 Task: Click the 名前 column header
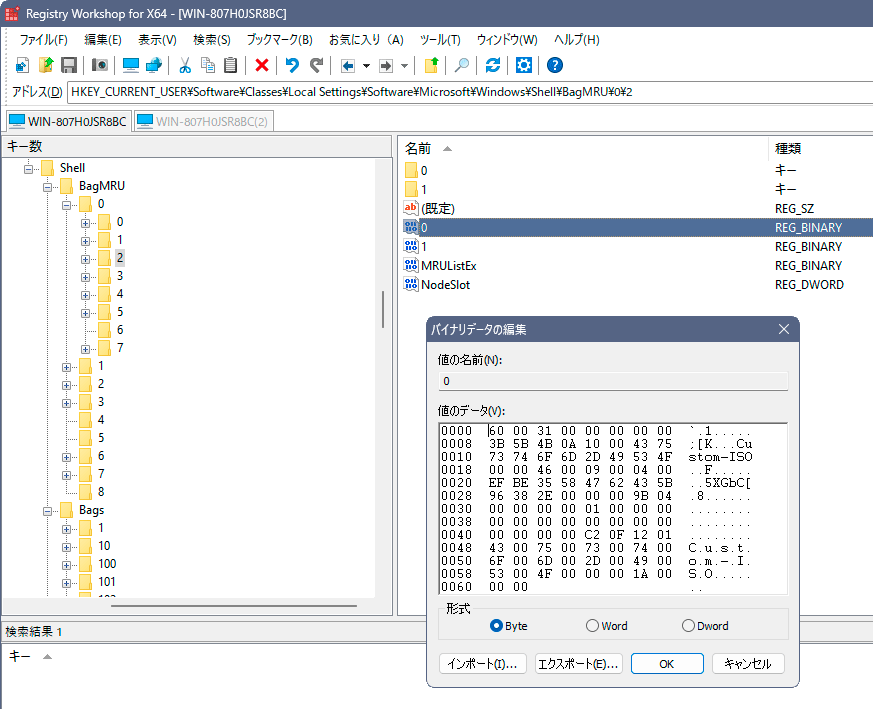tap(583, 149)
